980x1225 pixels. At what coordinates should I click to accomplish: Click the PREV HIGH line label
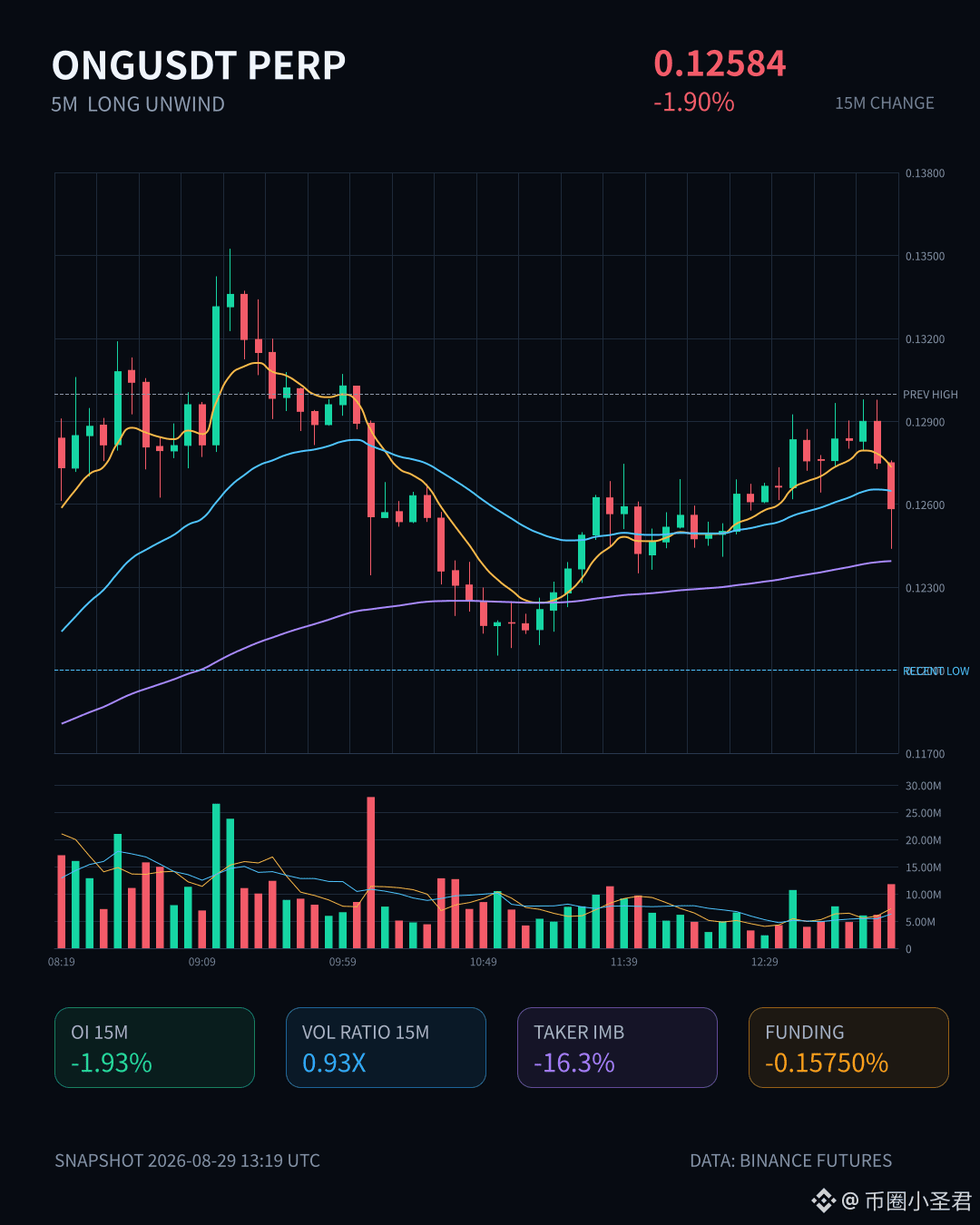(x=930, y=395)
